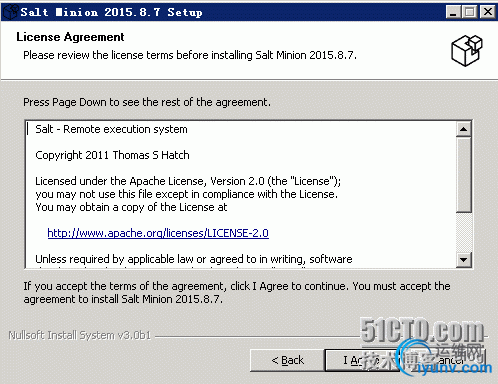Click 'Copyright 2011 Thomas S Hatch' text
Viewport: 498px width, 384px height.
[x=112, y=155]
